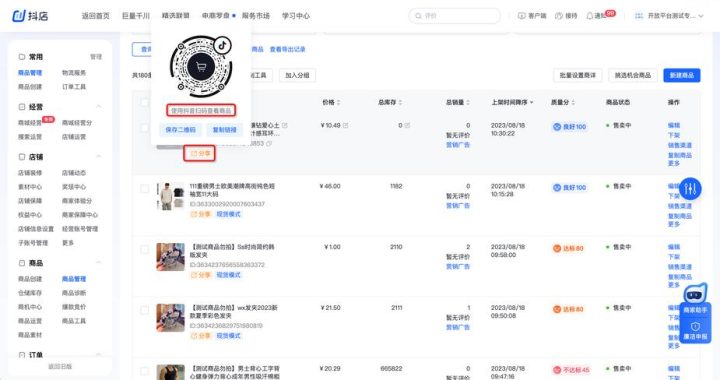Click the 商品 section icon in sidebar
The width and height of the screenshot is (720, 380).
click(22, 263)
